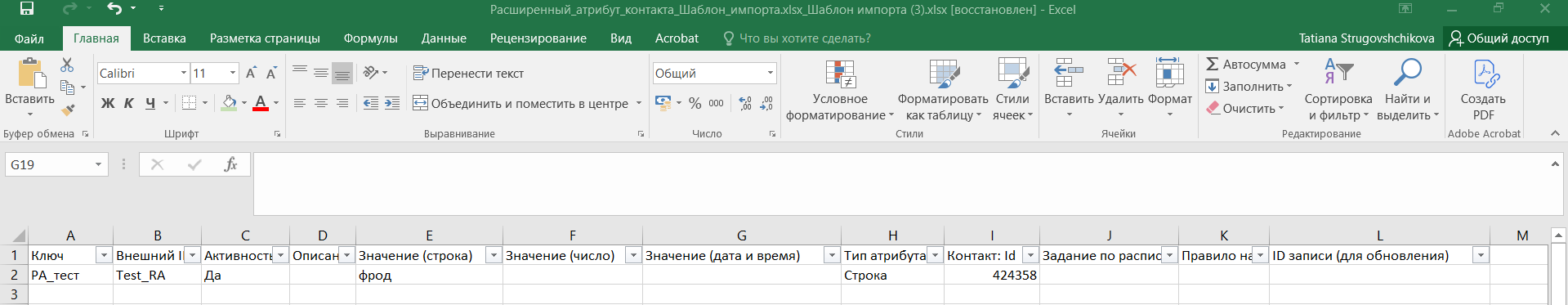Image resolution: width=1568 pixels, height=305 pixels.
Task: Open Формат cells menu
Action: coord(1169,88)
